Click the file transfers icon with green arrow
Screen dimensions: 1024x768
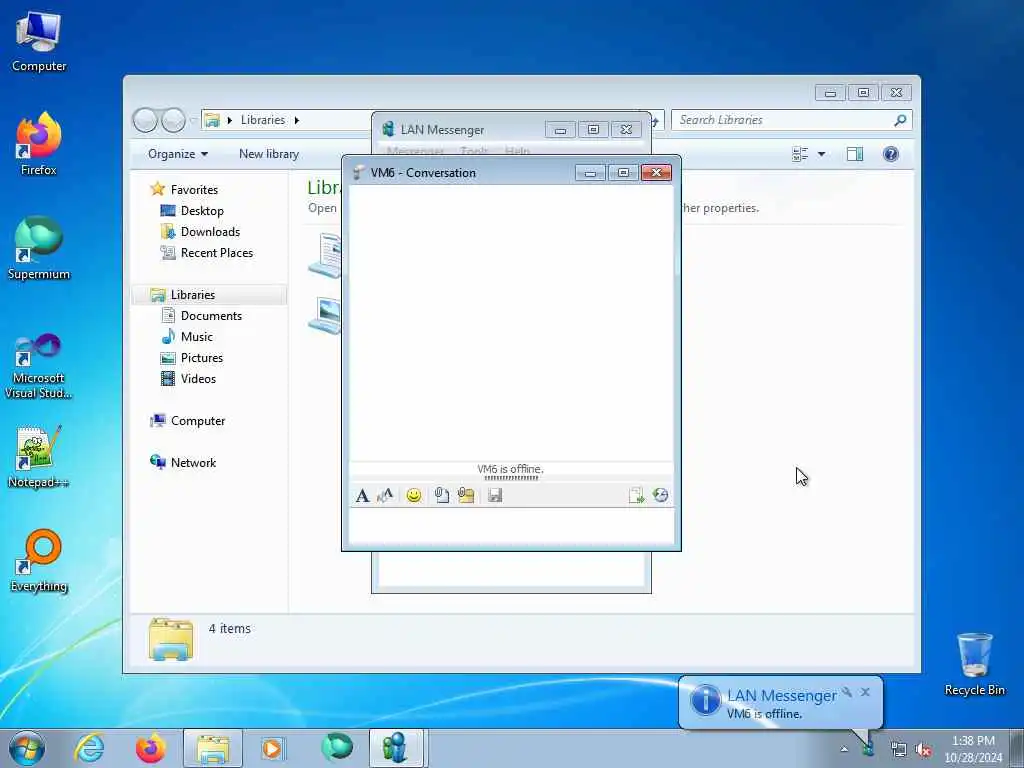click(x=636, y=496)
